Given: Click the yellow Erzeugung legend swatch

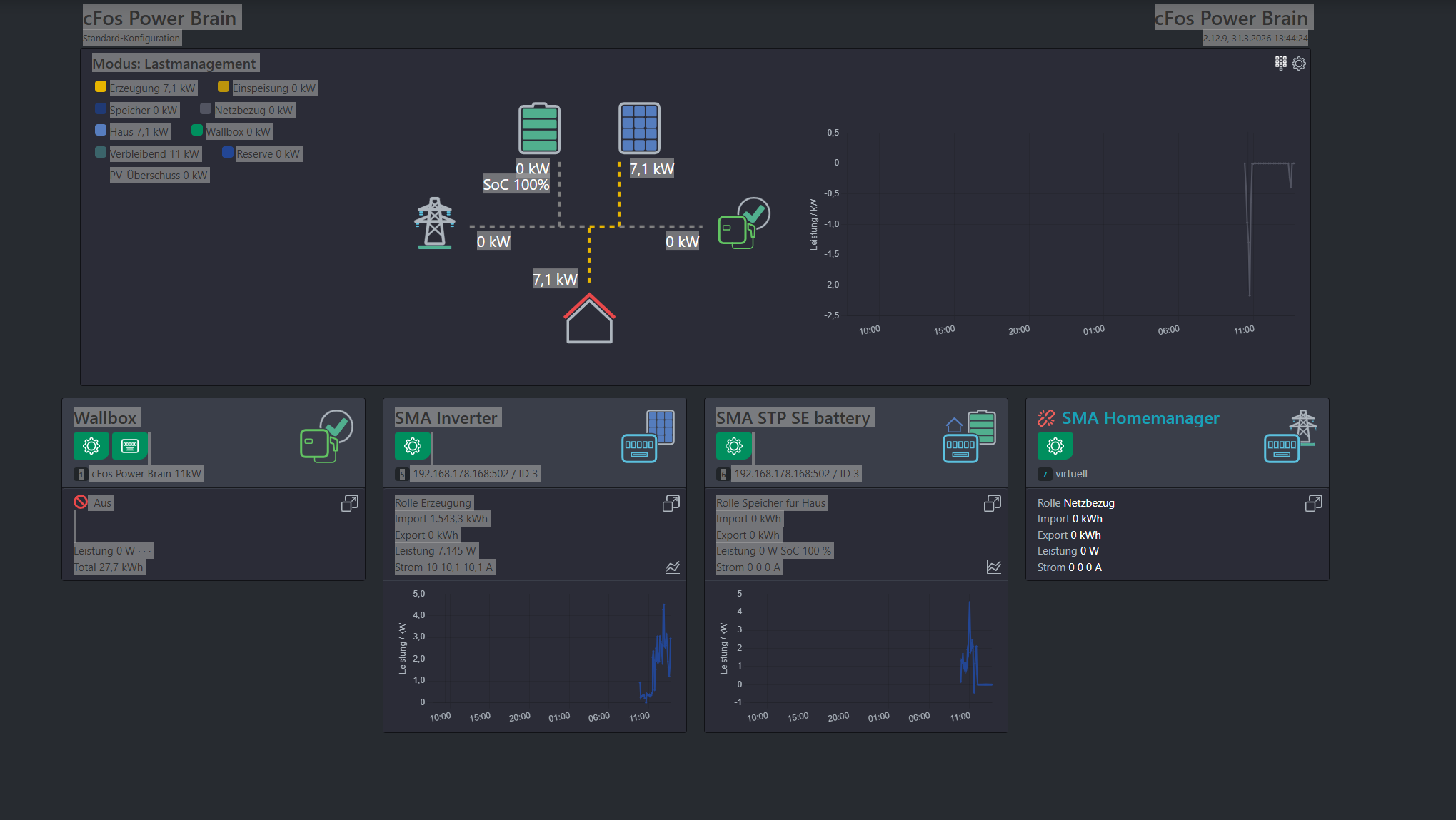Looking at the screenshot, I should coord(101,87).
